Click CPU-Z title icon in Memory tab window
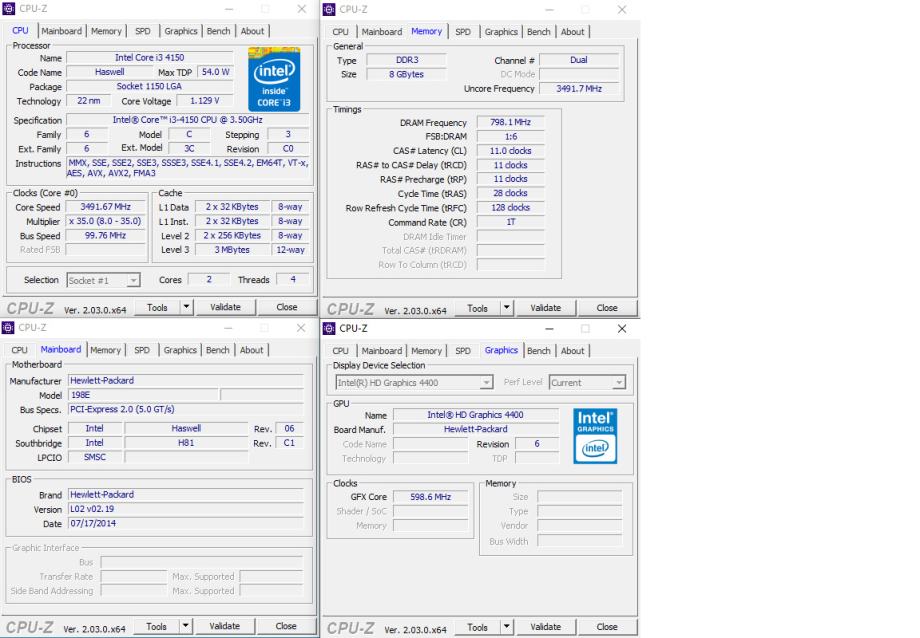 (x=330, y=9)
